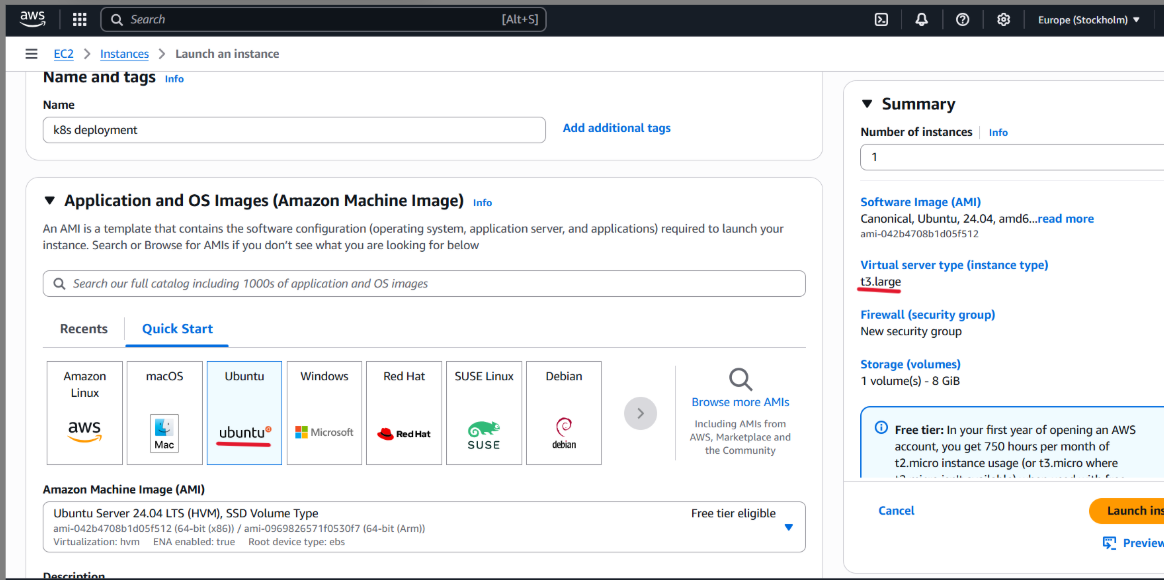Click the AWS home logo
1164x580 pixels.
pos(32,18)
